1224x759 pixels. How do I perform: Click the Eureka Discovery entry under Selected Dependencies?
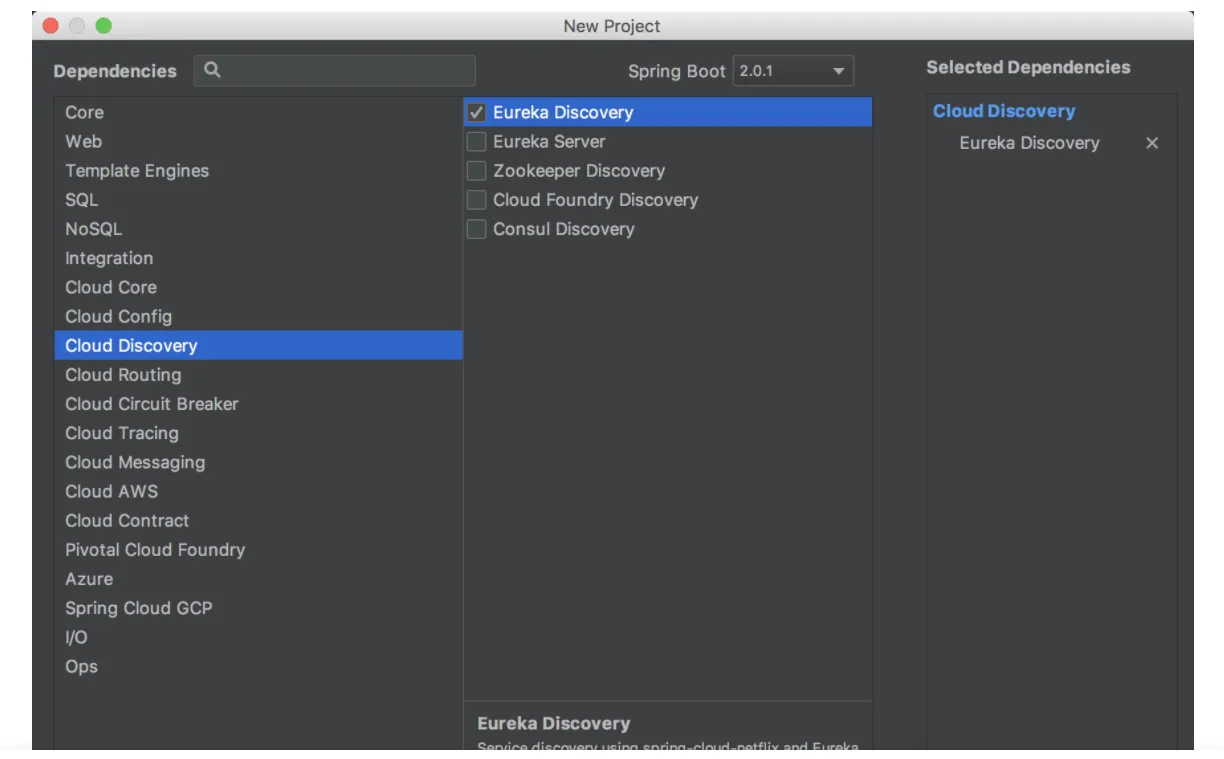coord(1029,143)
